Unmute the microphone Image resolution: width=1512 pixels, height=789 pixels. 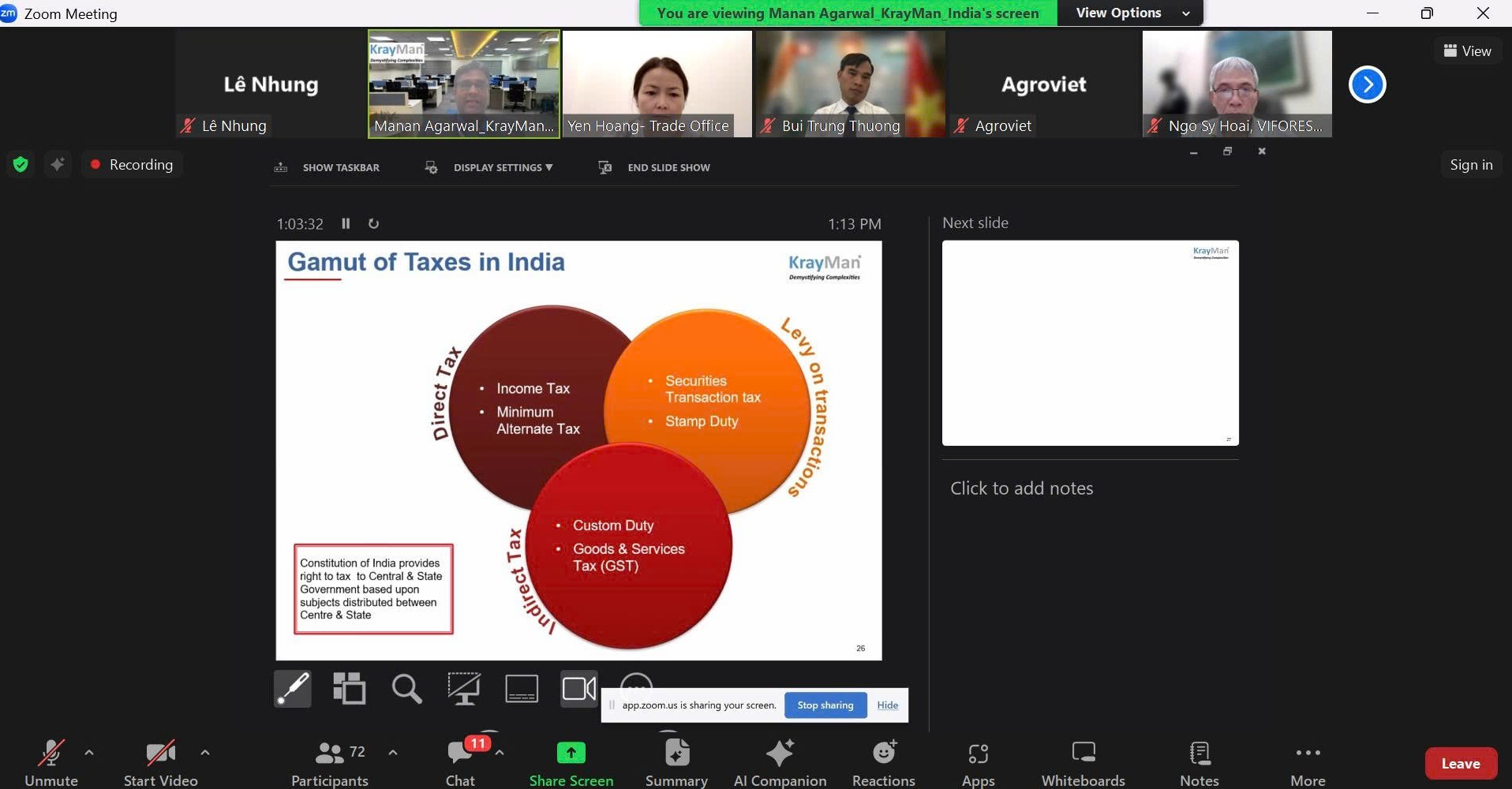pyautogui.click(x=51, y=762)
